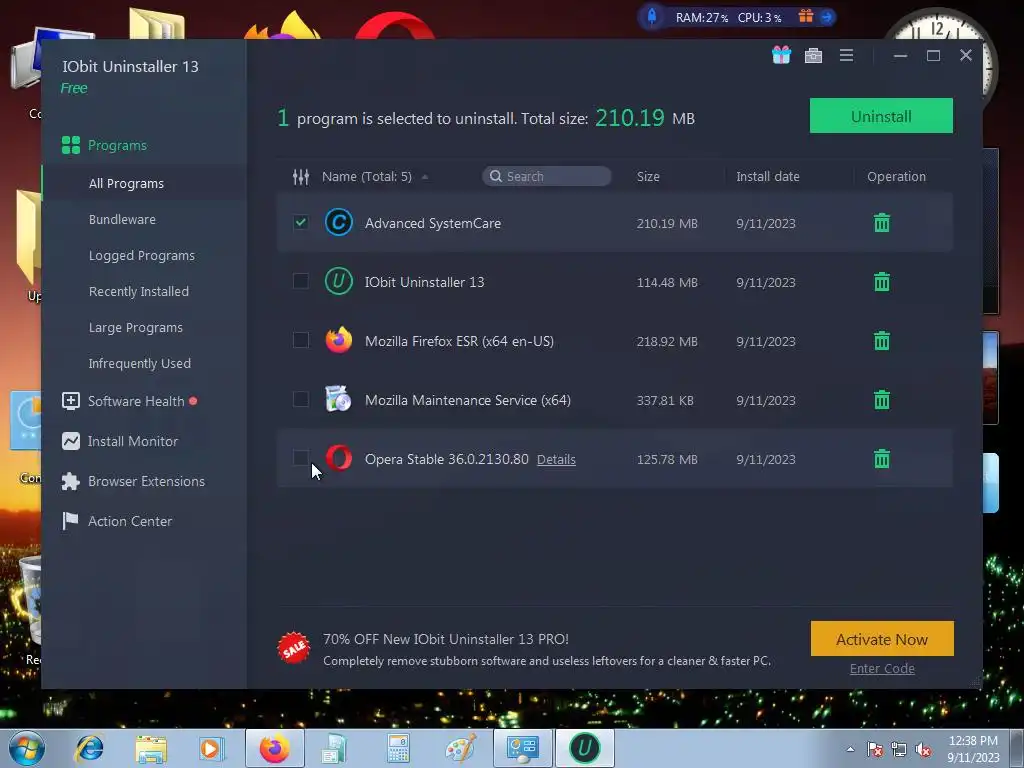The height and width of the screenshot is (768, 1024).
Task: Click the Windows Start button
Action: (26, 748)
